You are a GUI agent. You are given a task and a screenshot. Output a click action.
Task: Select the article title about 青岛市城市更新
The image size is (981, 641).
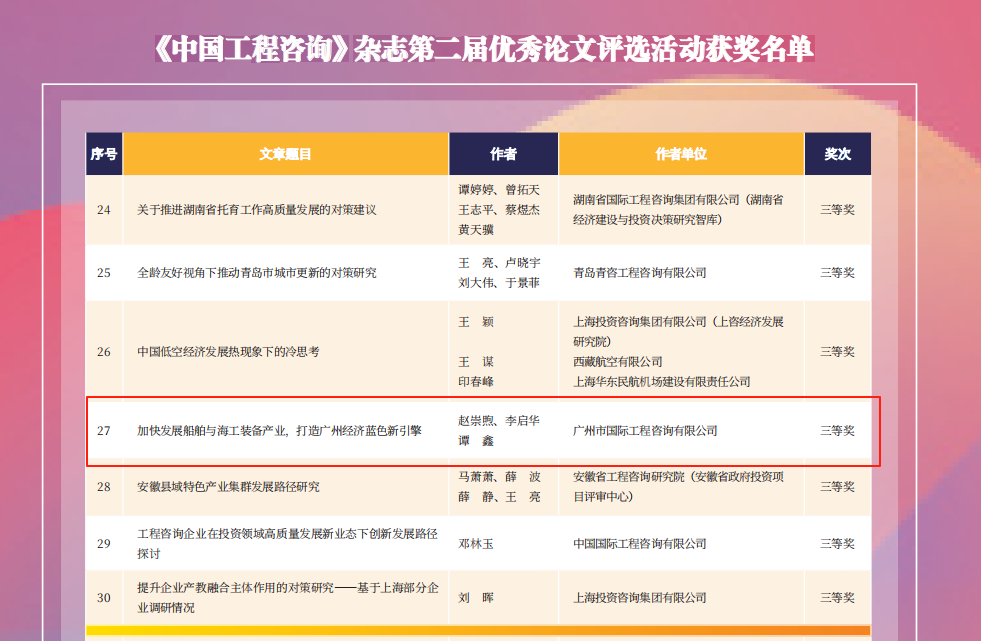[256, 272]
